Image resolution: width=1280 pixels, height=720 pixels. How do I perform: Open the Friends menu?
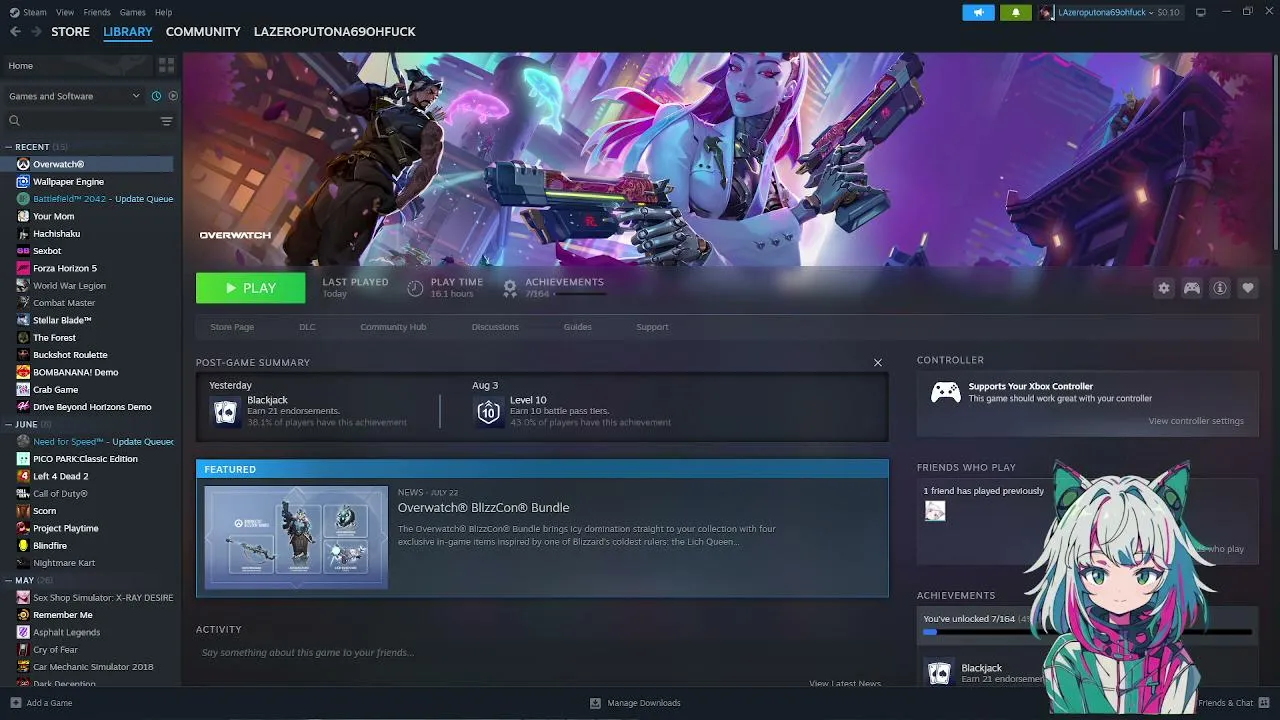point(97,12)
